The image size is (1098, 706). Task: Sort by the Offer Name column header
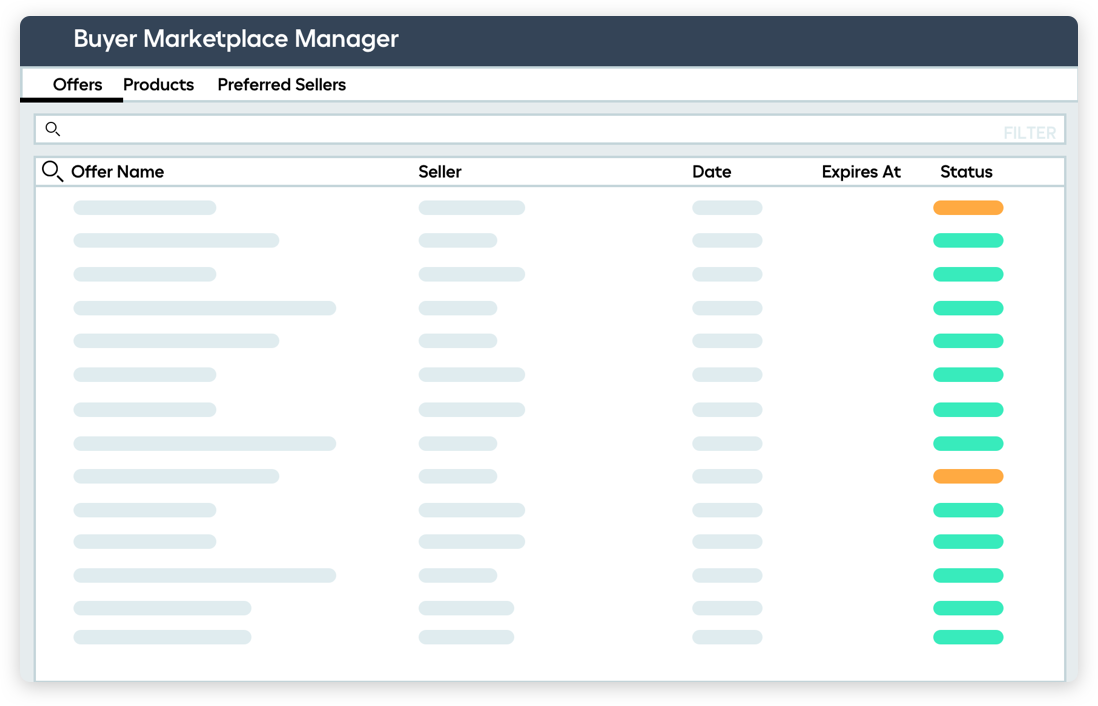point(117,172)
